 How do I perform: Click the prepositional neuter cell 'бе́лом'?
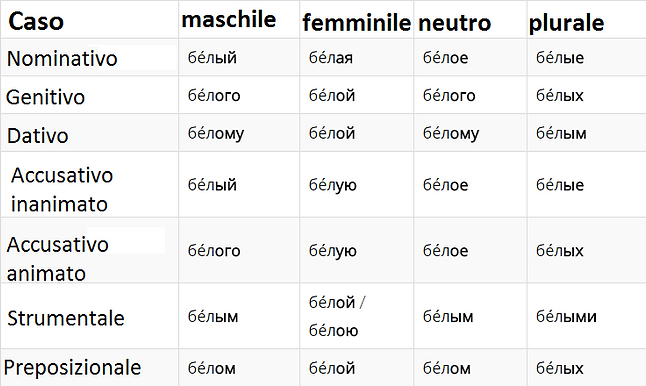coord(447,368)
